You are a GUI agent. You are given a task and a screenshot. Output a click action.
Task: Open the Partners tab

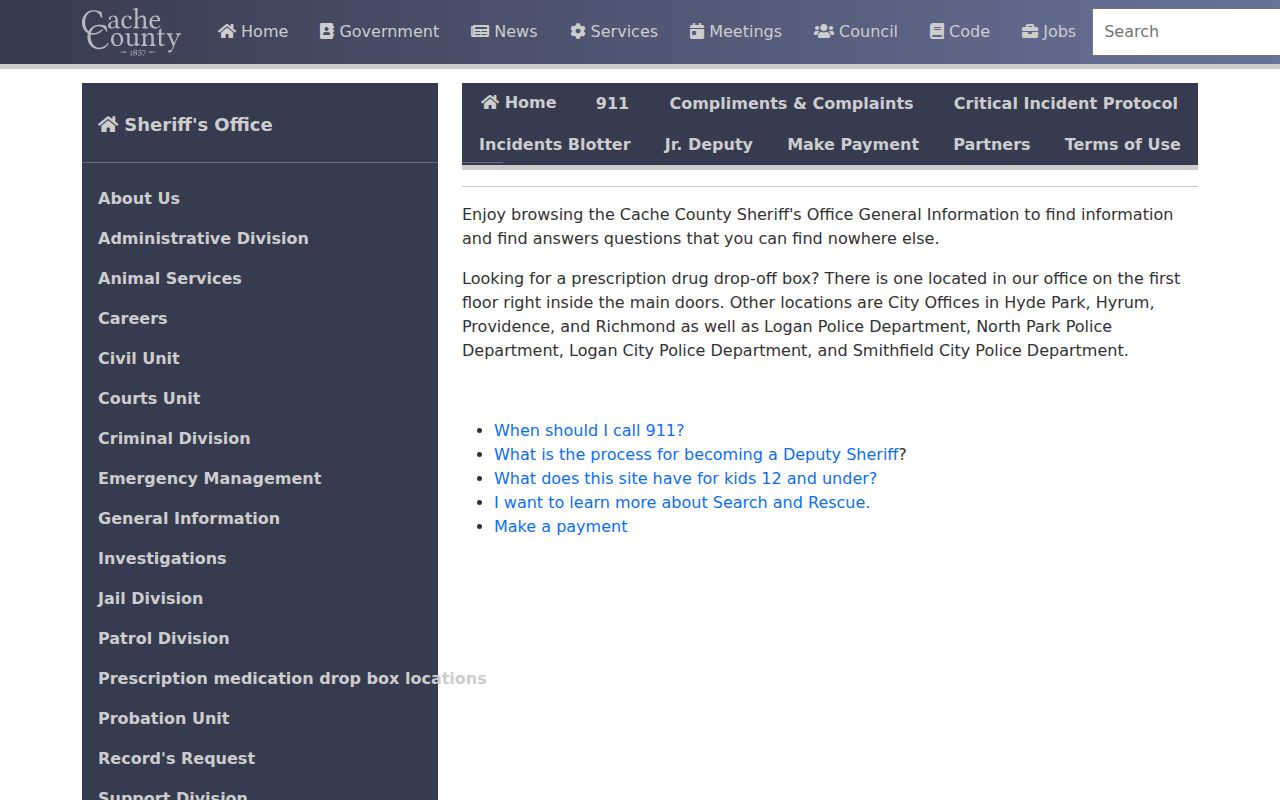point(992,144)
